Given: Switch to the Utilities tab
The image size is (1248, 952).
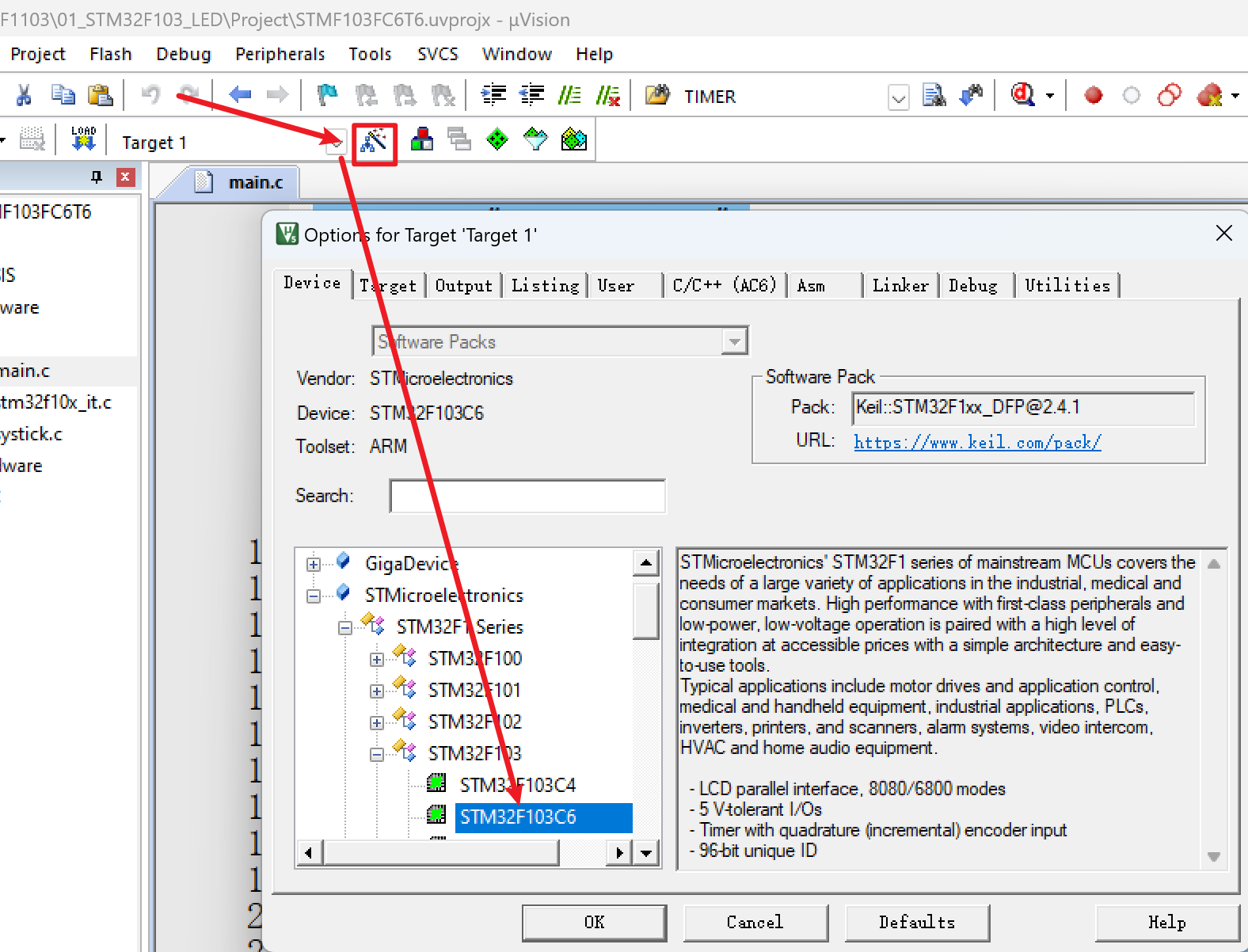Looking at the screenshot, I should tap(1067, 285).
